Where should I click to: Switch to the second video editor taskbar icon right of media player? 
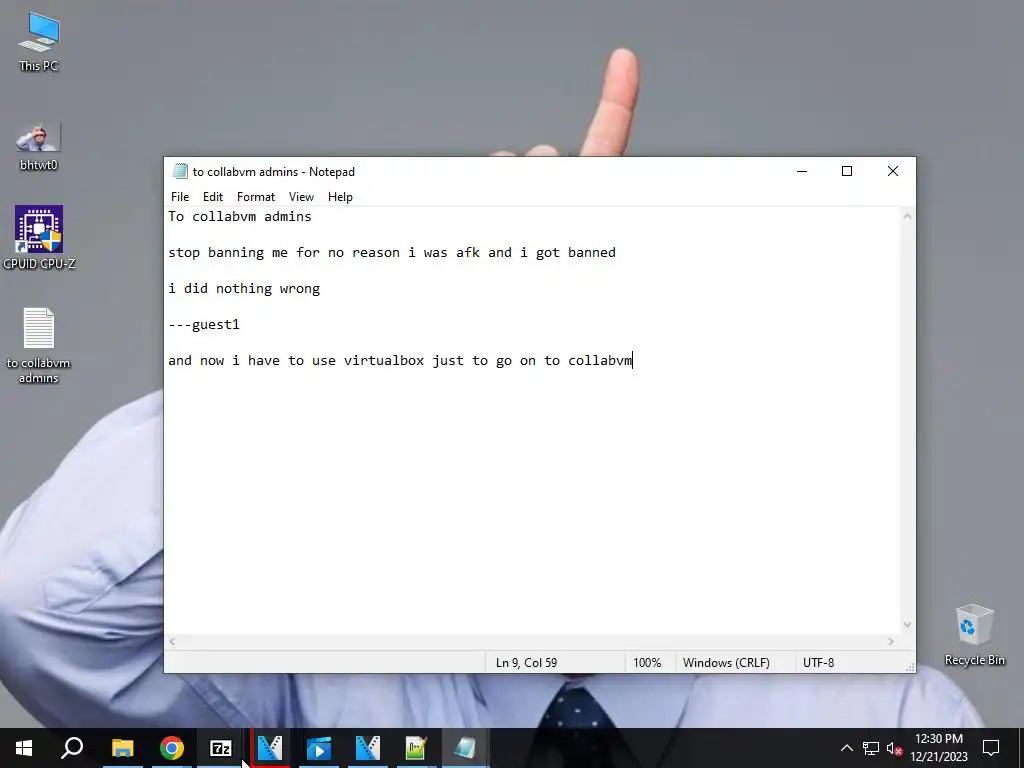[368, 748]
